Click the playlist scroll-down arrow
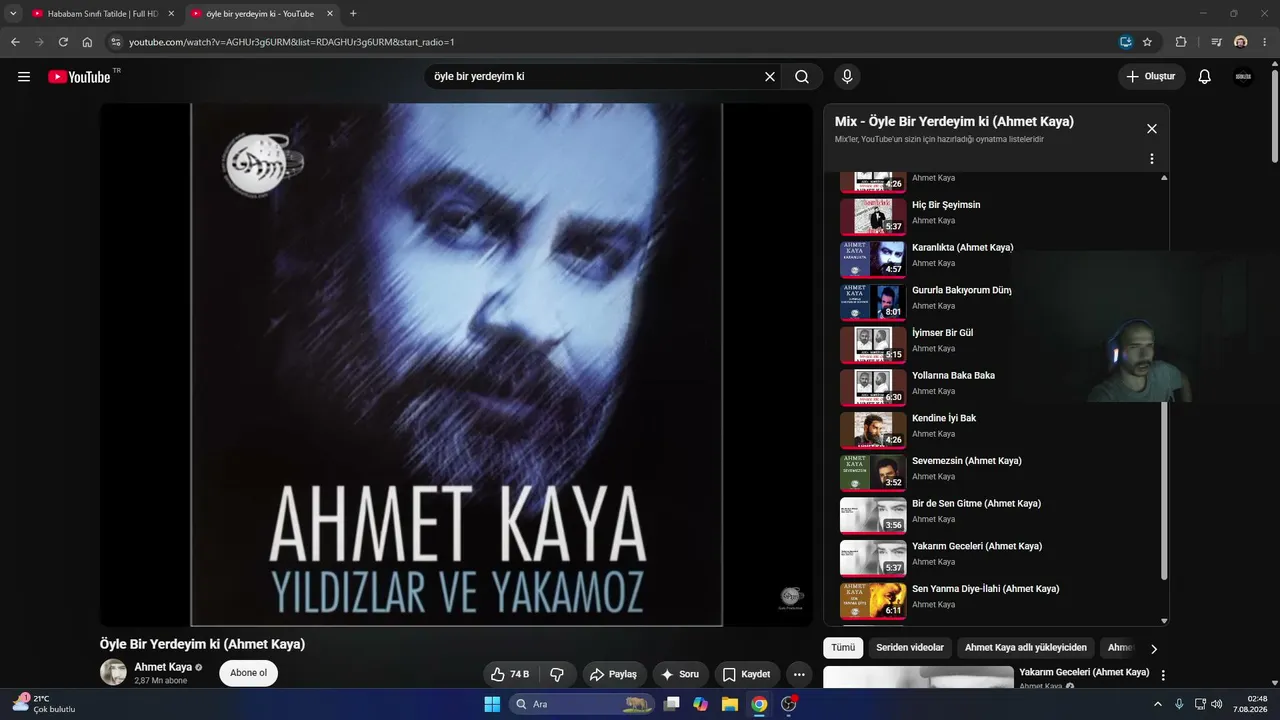Image resolution: width=1280 pixels, height=720 pixels. (x=1164, y=621)
